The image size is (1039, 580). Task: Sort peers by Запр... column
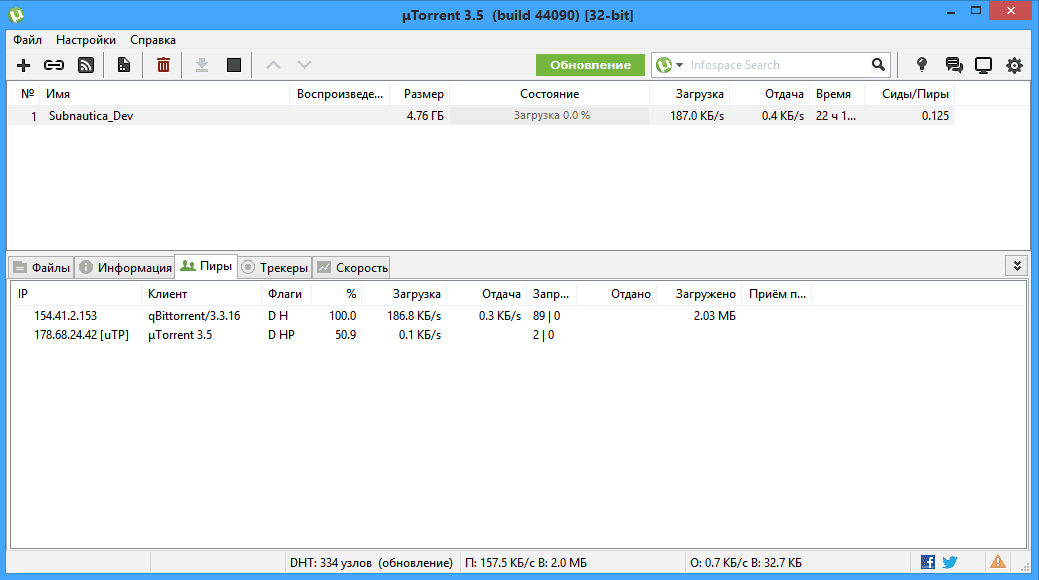tap(551, 294)
